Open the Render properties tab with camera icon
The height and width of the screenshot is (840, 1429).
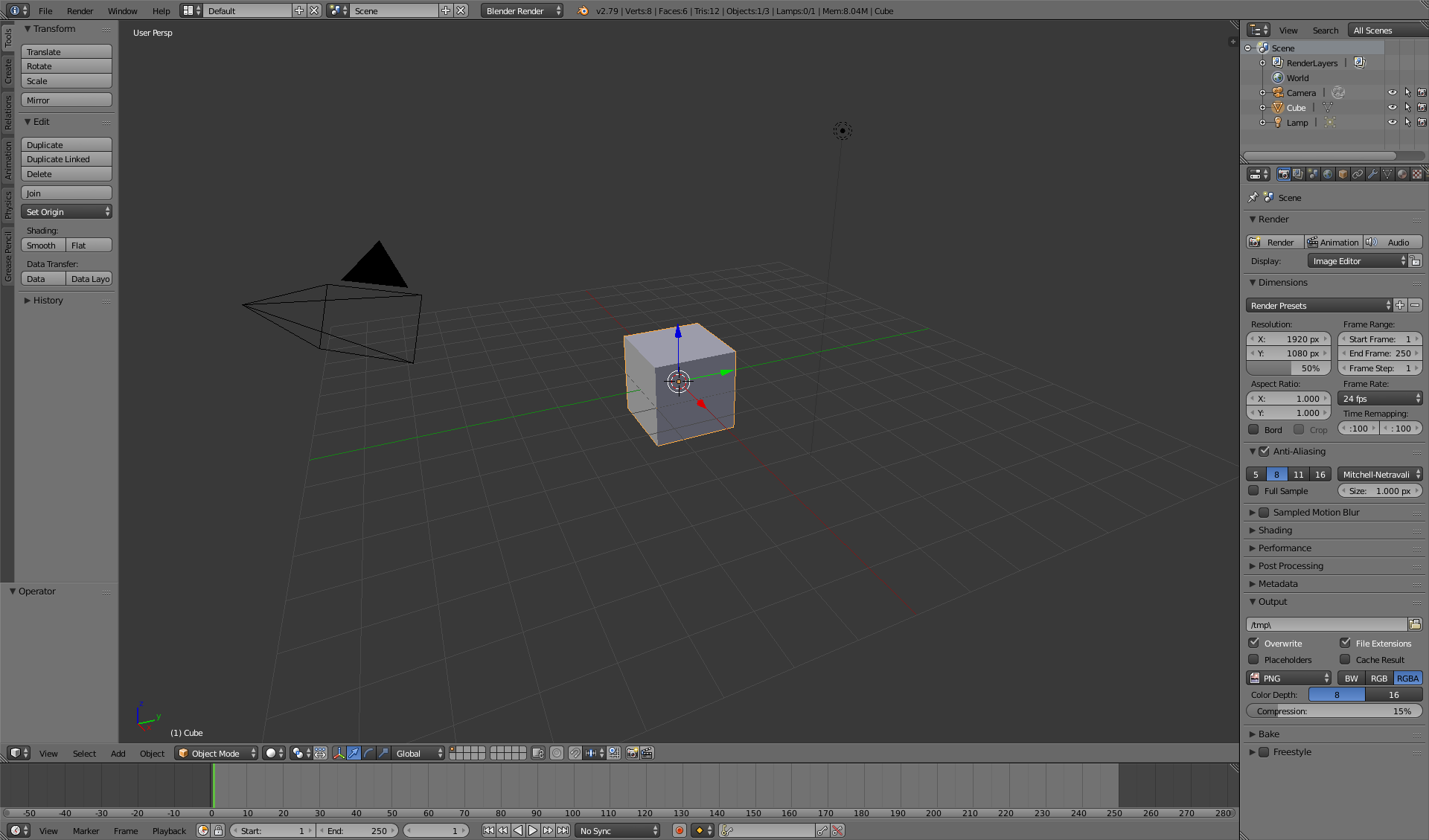(1283, 173)
